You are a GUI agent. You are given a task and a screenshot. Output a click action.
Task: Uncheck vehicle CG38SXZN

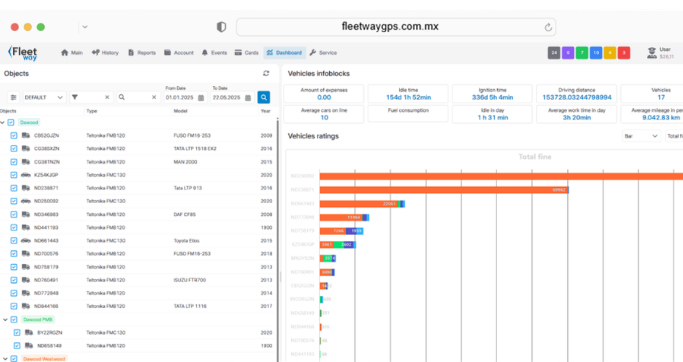(x=14, y=149)
